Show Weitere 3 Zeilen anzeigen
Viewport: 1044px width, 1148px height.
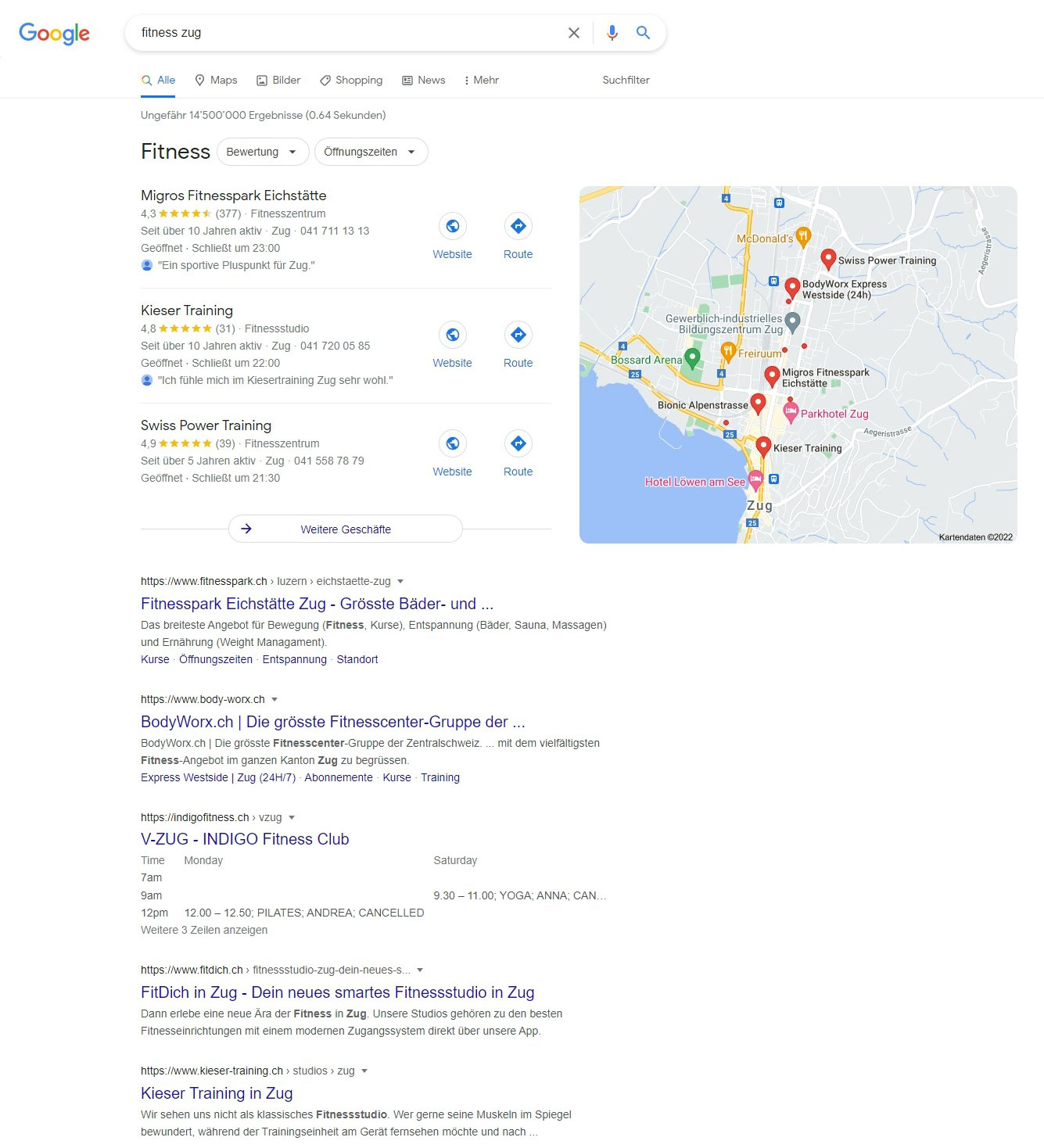[x=204, y=930]
